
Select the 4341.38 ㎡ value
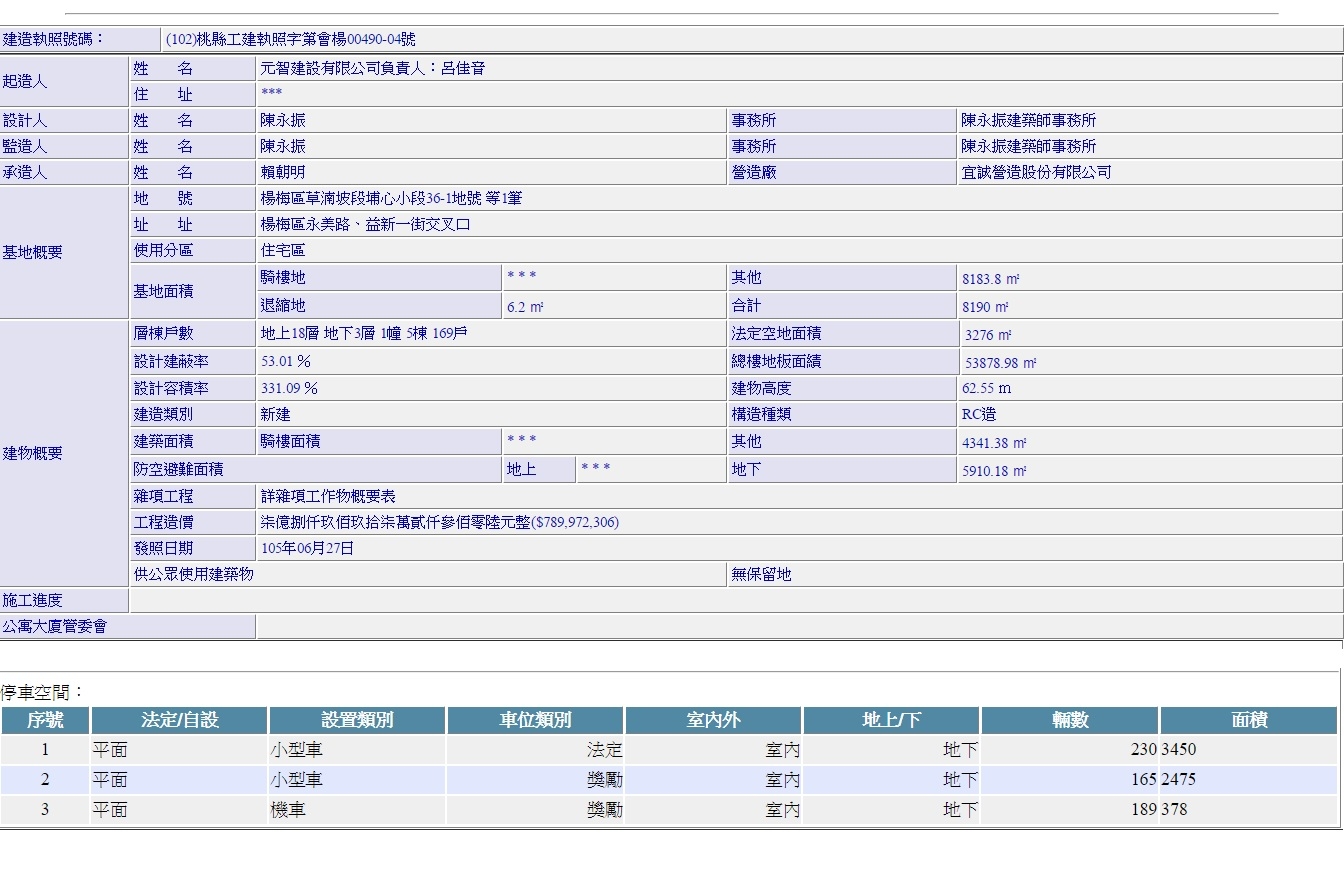(994, 443)
